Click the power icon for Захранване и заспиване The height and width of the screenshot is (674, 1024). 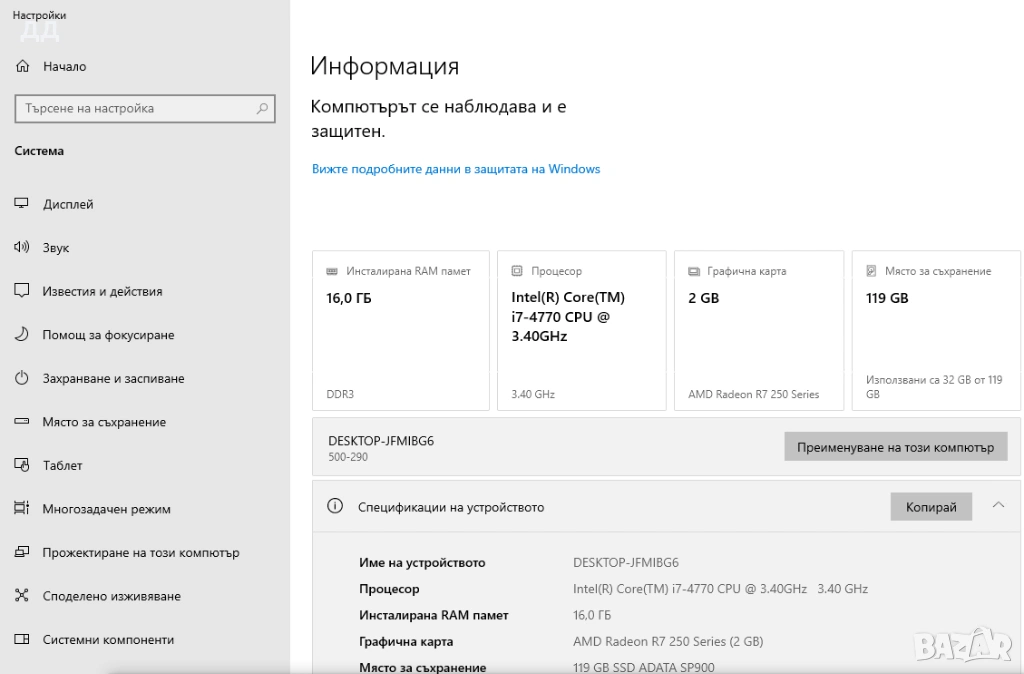pyautogui.click(x=22, y=378)
